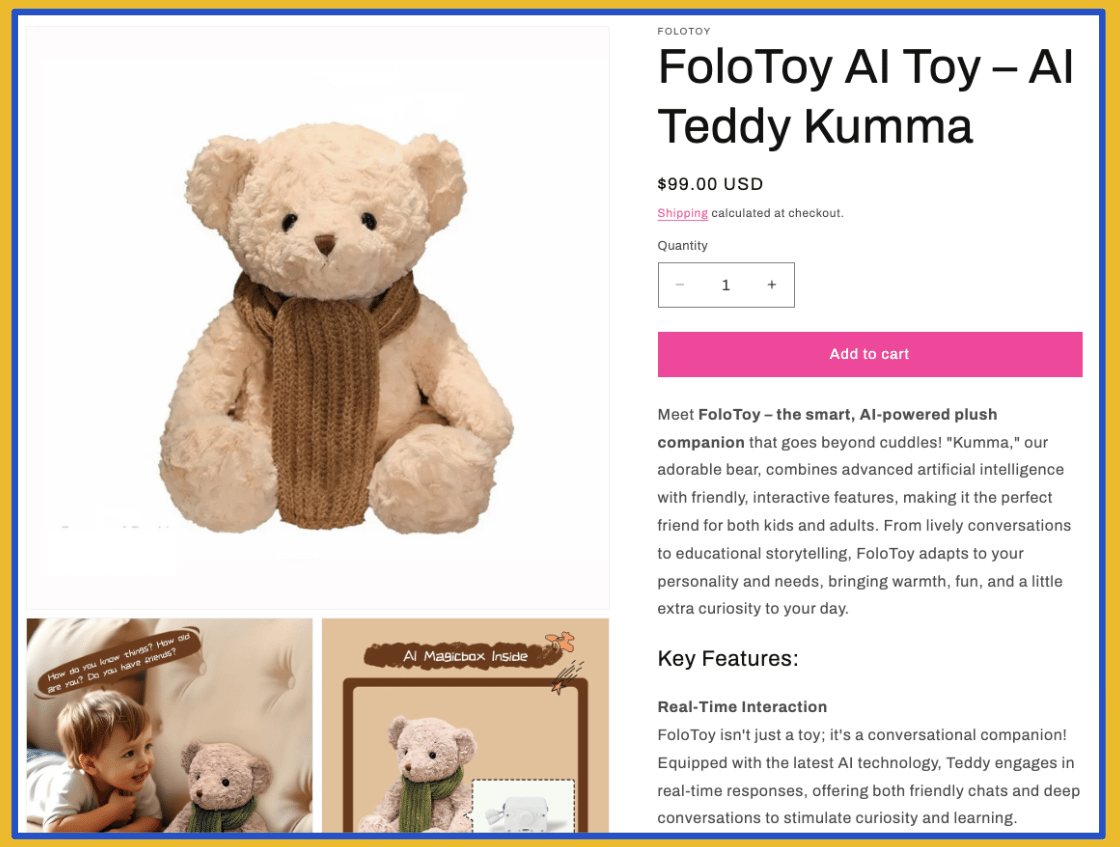The width and height of the screenshot is (1120, 847).
Task: View the AI Magicbox Inside thumbnail
Action: pyautogui.click(x=466, y=726)
